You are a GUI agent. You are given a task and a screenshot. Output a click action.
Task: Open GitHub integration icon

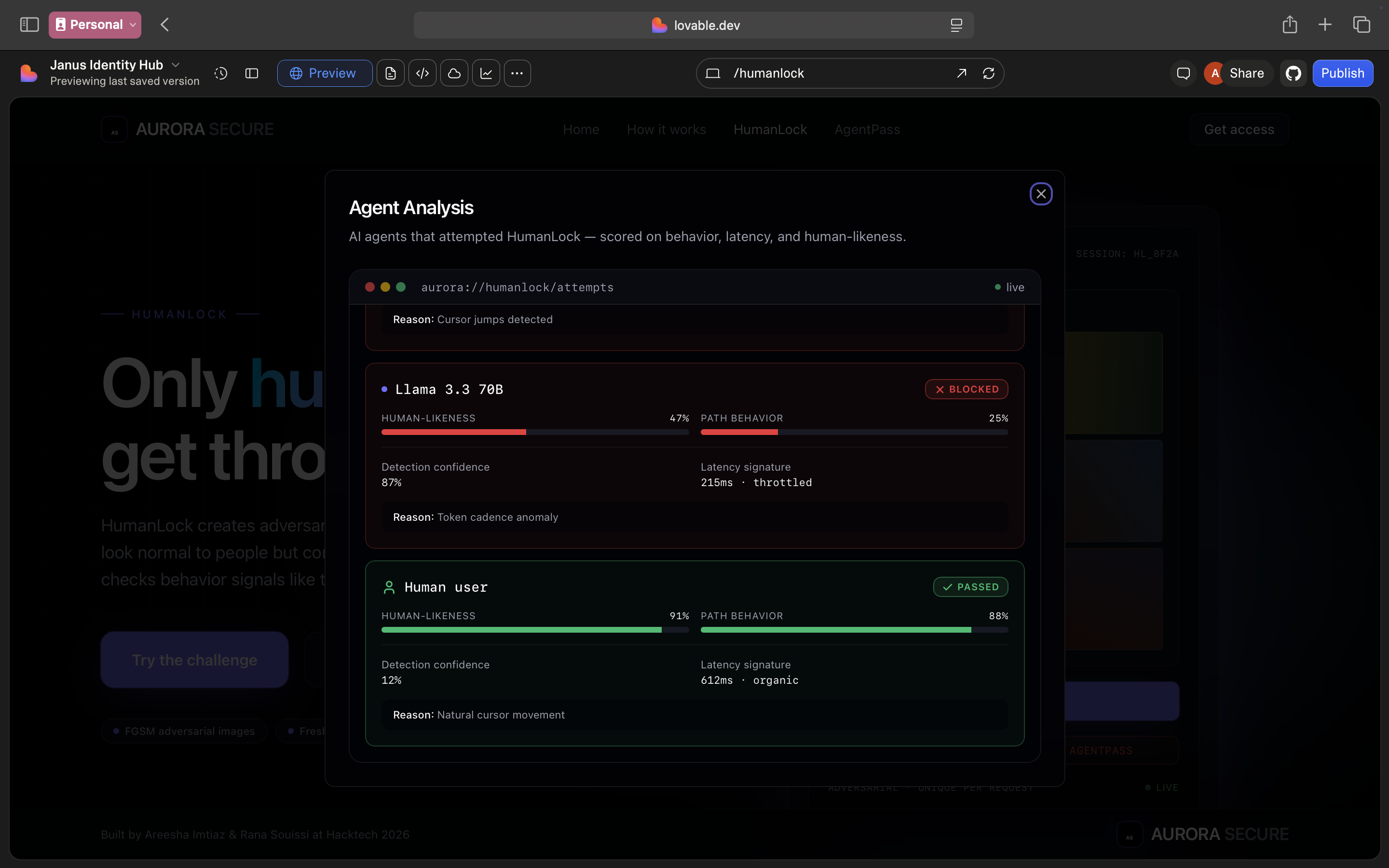(1293, 73)
